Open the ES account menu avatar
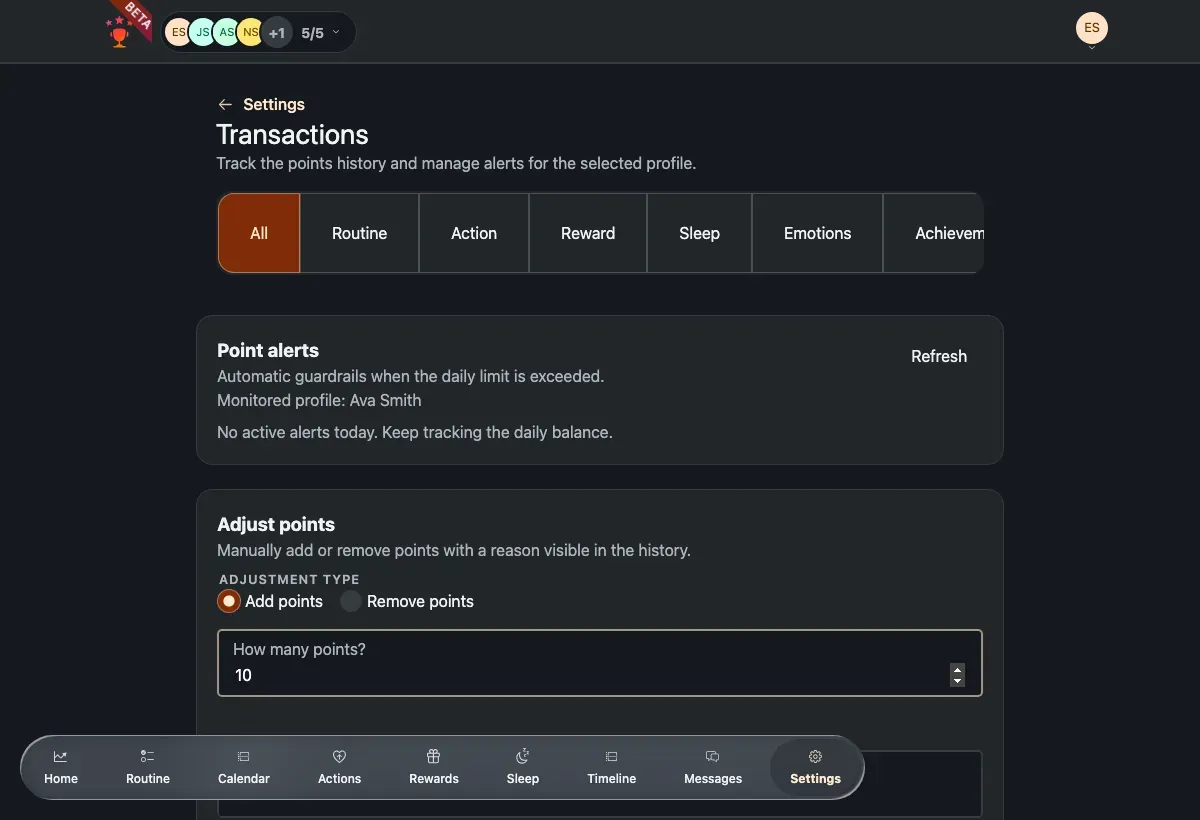The width and height of the screenshot is (1200, 820). (x=1092, y=28)
